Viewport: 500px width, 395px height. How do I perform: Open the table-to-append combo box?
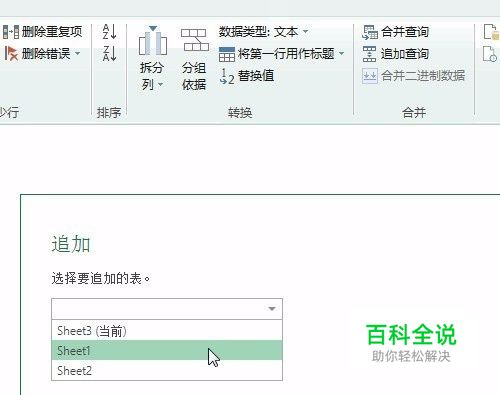tap(167, 309)
